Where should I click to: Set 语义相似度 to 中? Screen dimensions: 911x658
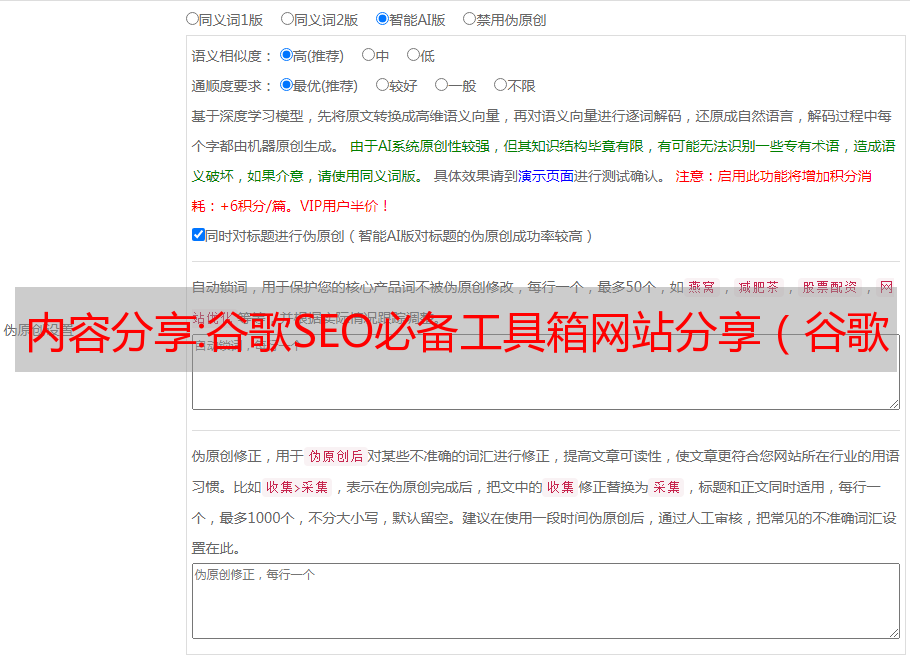coord(368,55)
